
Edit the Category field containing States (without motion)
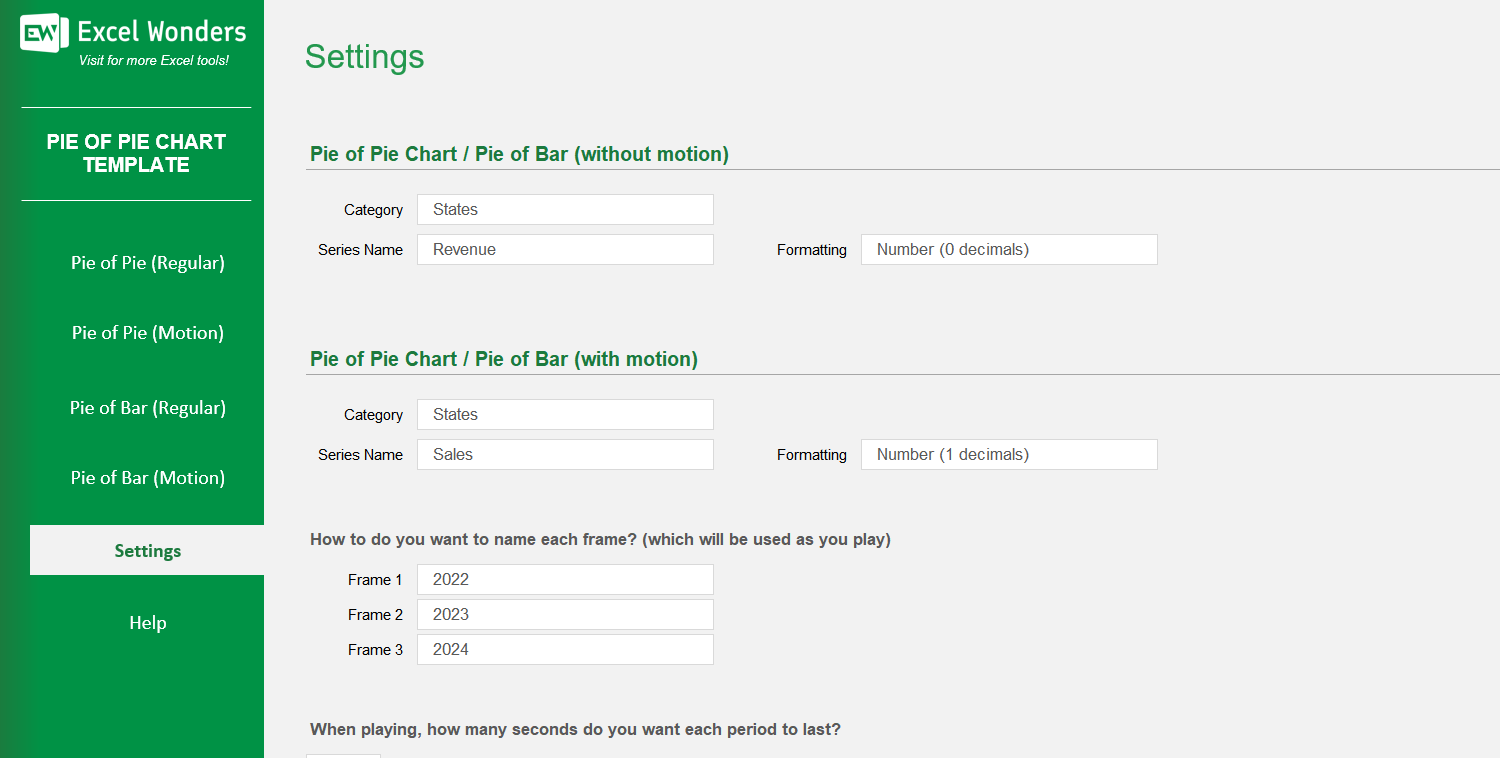coord(565,210)
